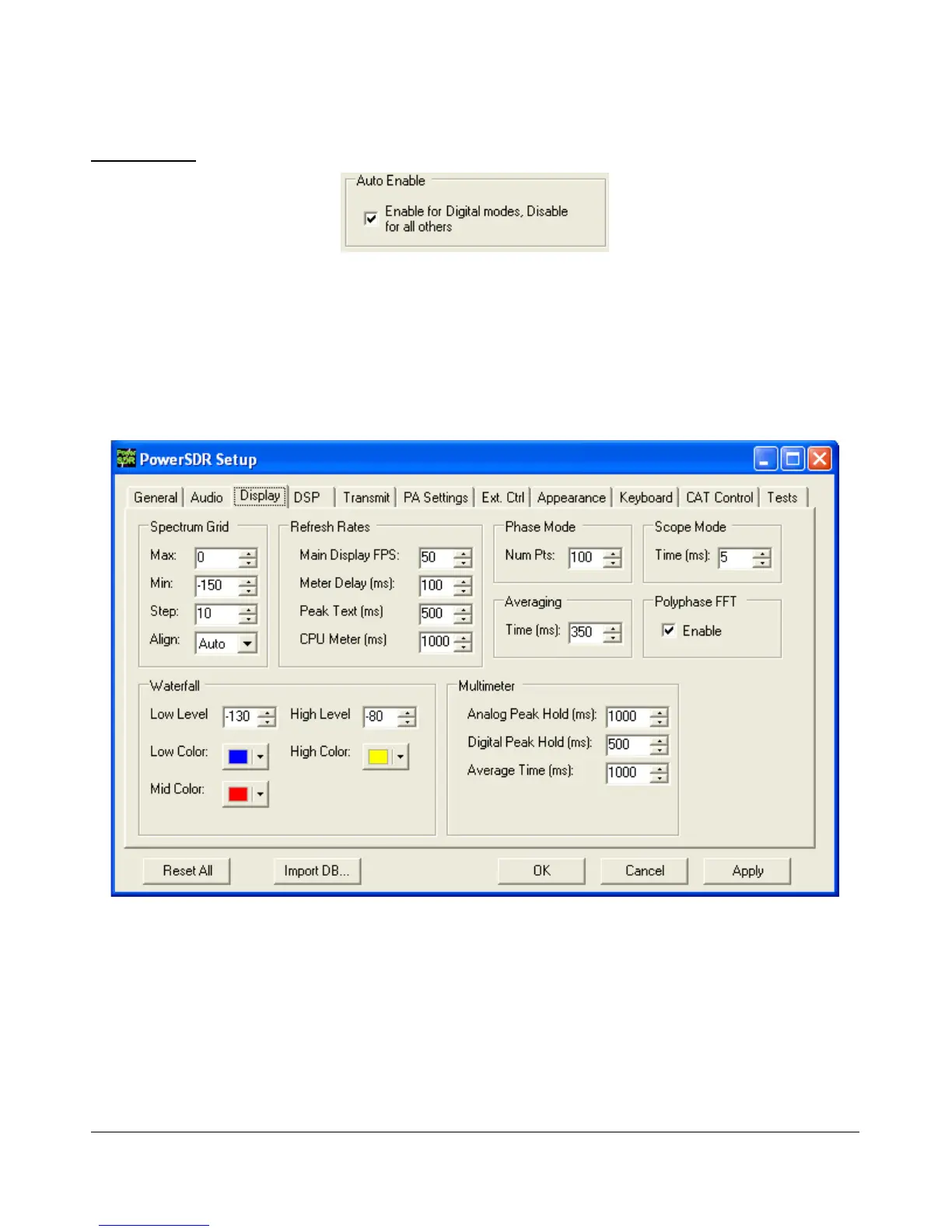Click the Apply button
The height and width of the screenshot is (1232, 952).
coord(747,871)
